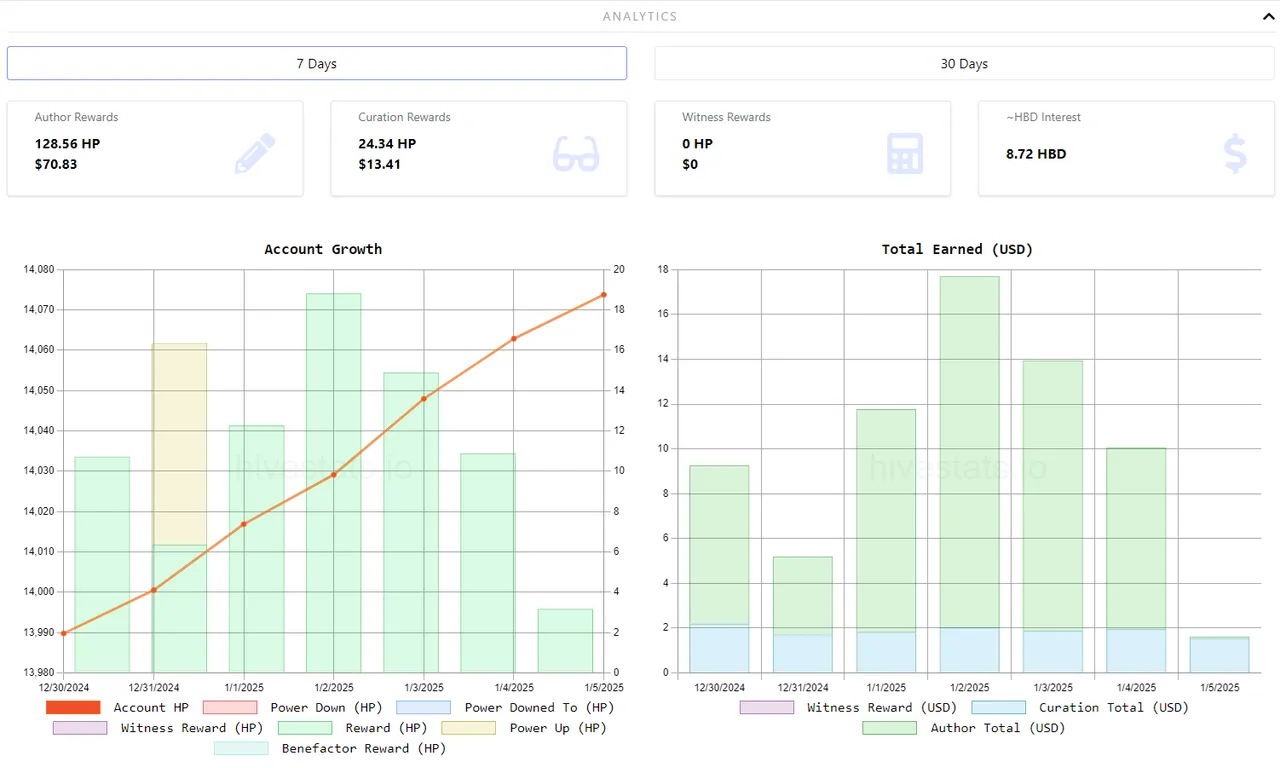Screen dimensions: 1280x768
Task: Switch to the 30 Days tab
Action: 964,63
